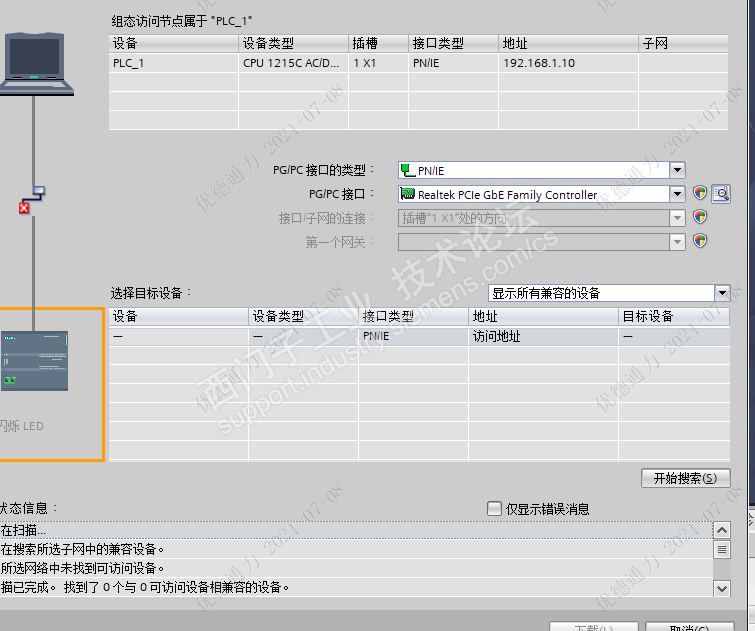This screenshot has width=755, height=631.
Task: Click the 子网 column header
Action: 683,43
